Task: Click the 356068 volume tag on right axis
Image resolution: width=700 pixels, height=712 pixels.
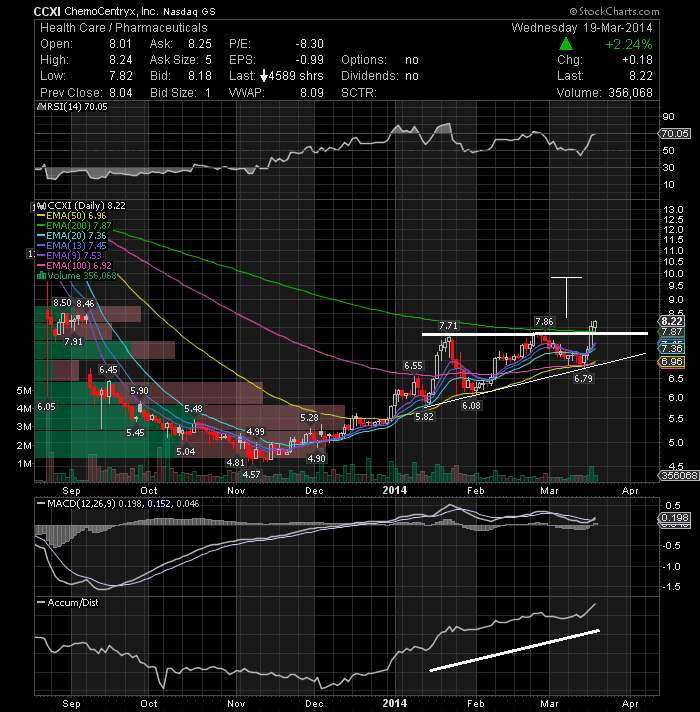Action: [x=679, y=475]
